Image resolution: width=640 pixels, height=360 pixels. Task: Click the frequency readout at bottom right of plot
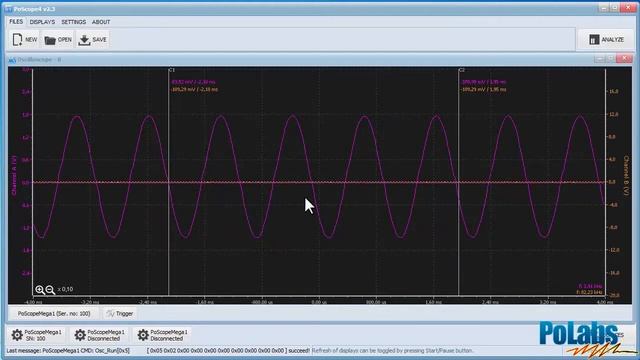pos(590,289)
